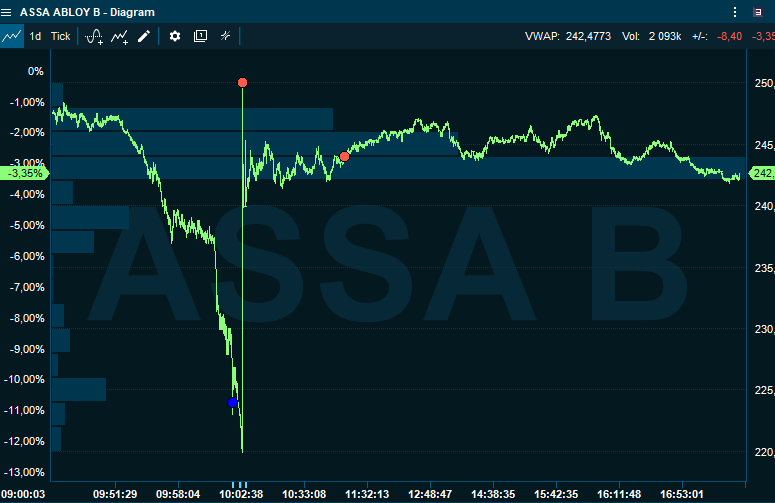This screenshot has width=775, height=503.
Task: Click the green -3,35% current-value tag
Action: (x=25, y=173)
